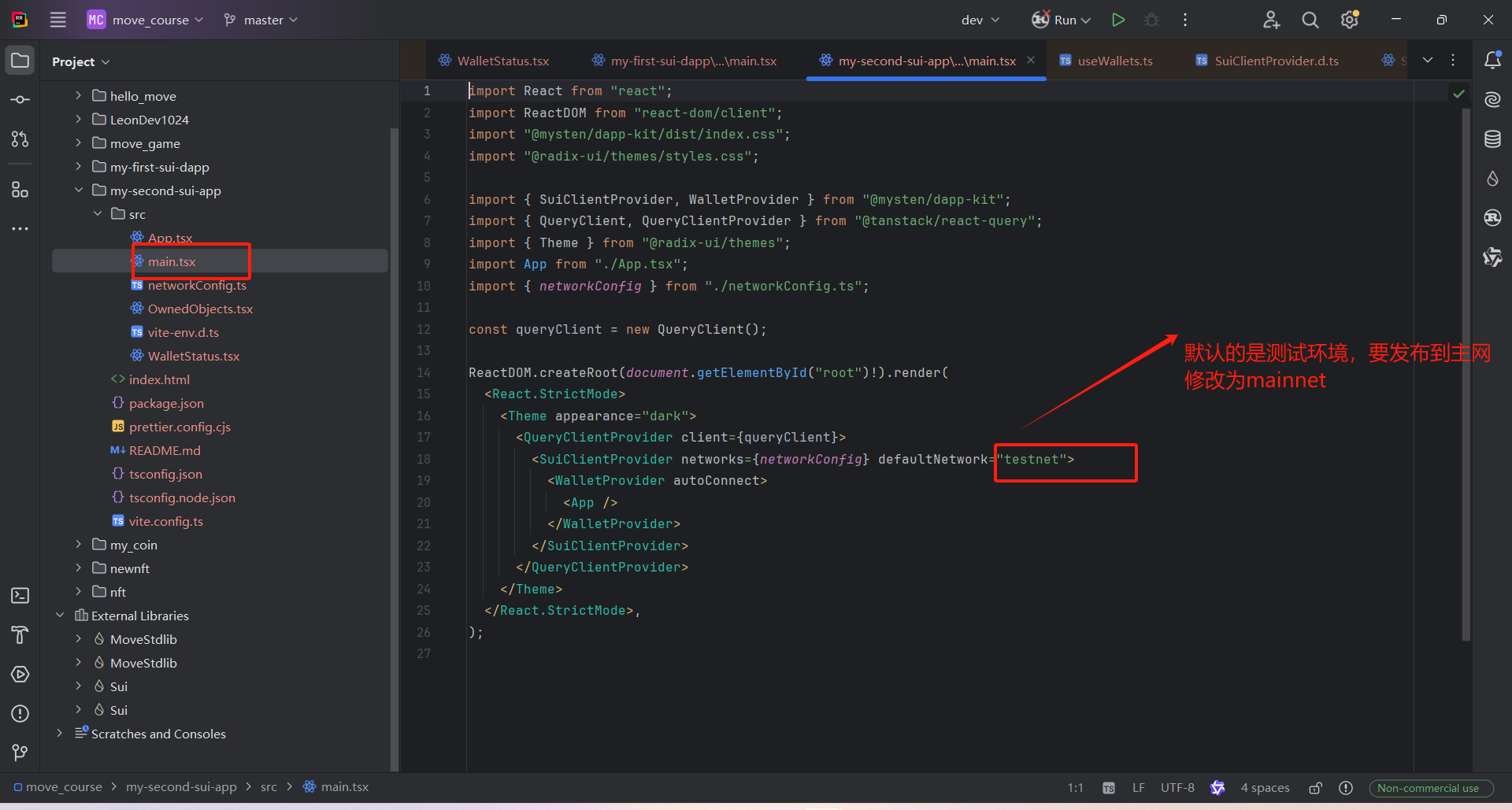Open the Notifications bell icon
Image resolution: width=1512 pixels, height=810 pixels.
[x=1492, y=60]
